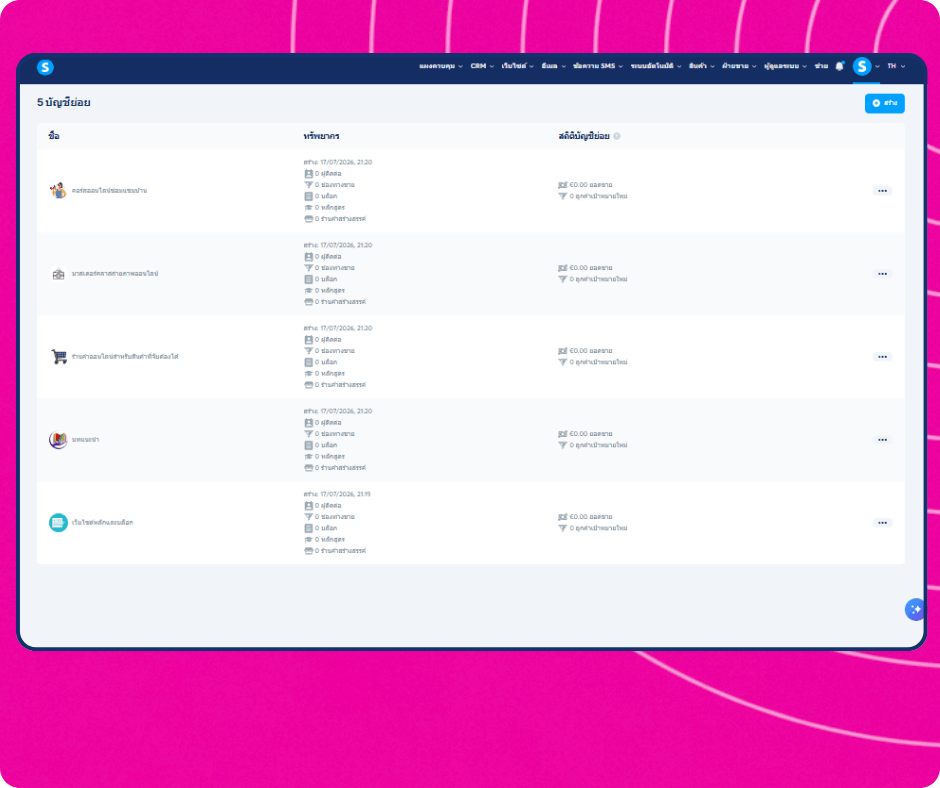
Task: Click the Name column header
Action: click(x=54, y=136)
